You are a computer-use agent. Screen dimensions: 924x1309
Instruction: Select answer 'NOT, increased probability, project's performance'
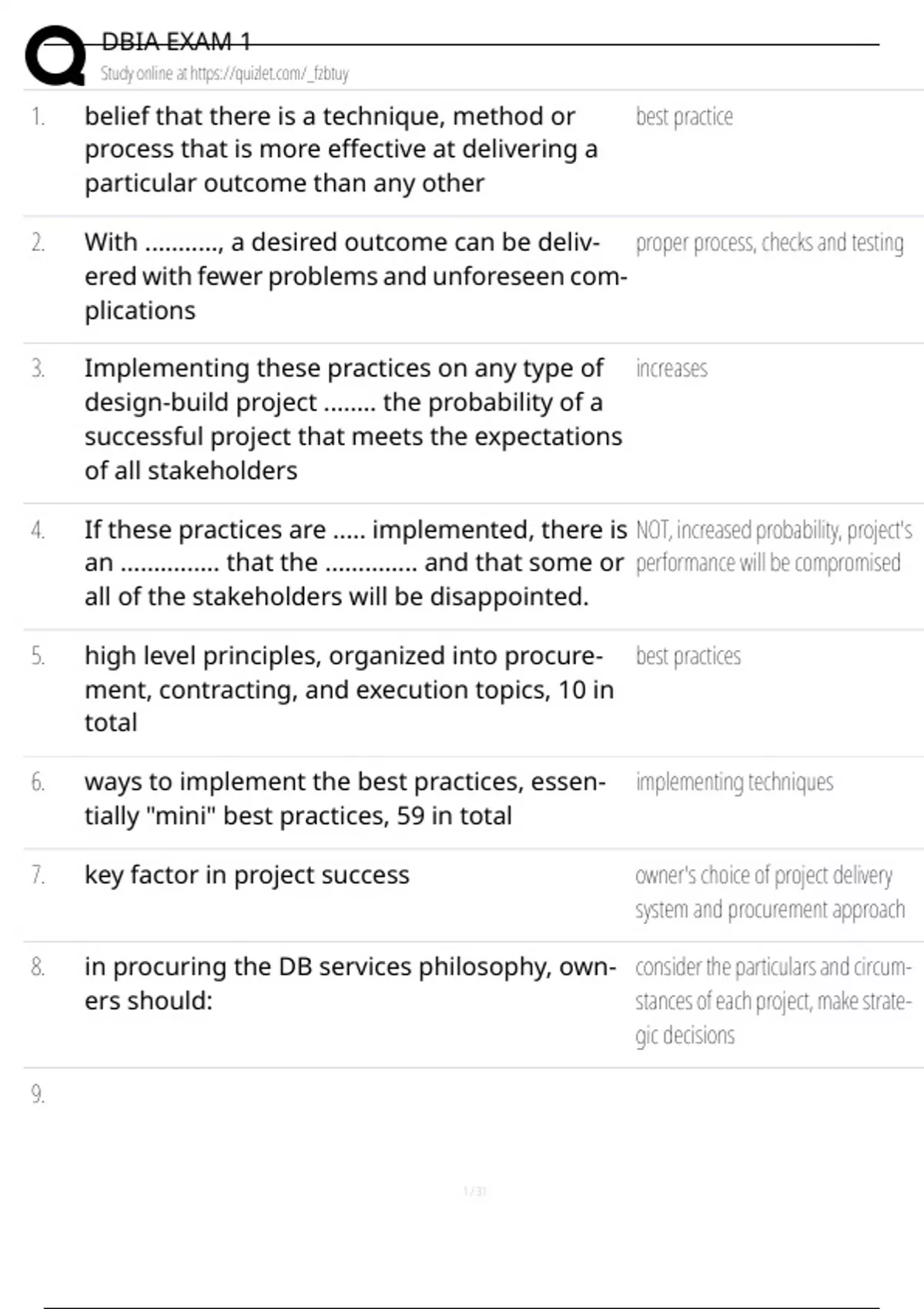[774, 547]
